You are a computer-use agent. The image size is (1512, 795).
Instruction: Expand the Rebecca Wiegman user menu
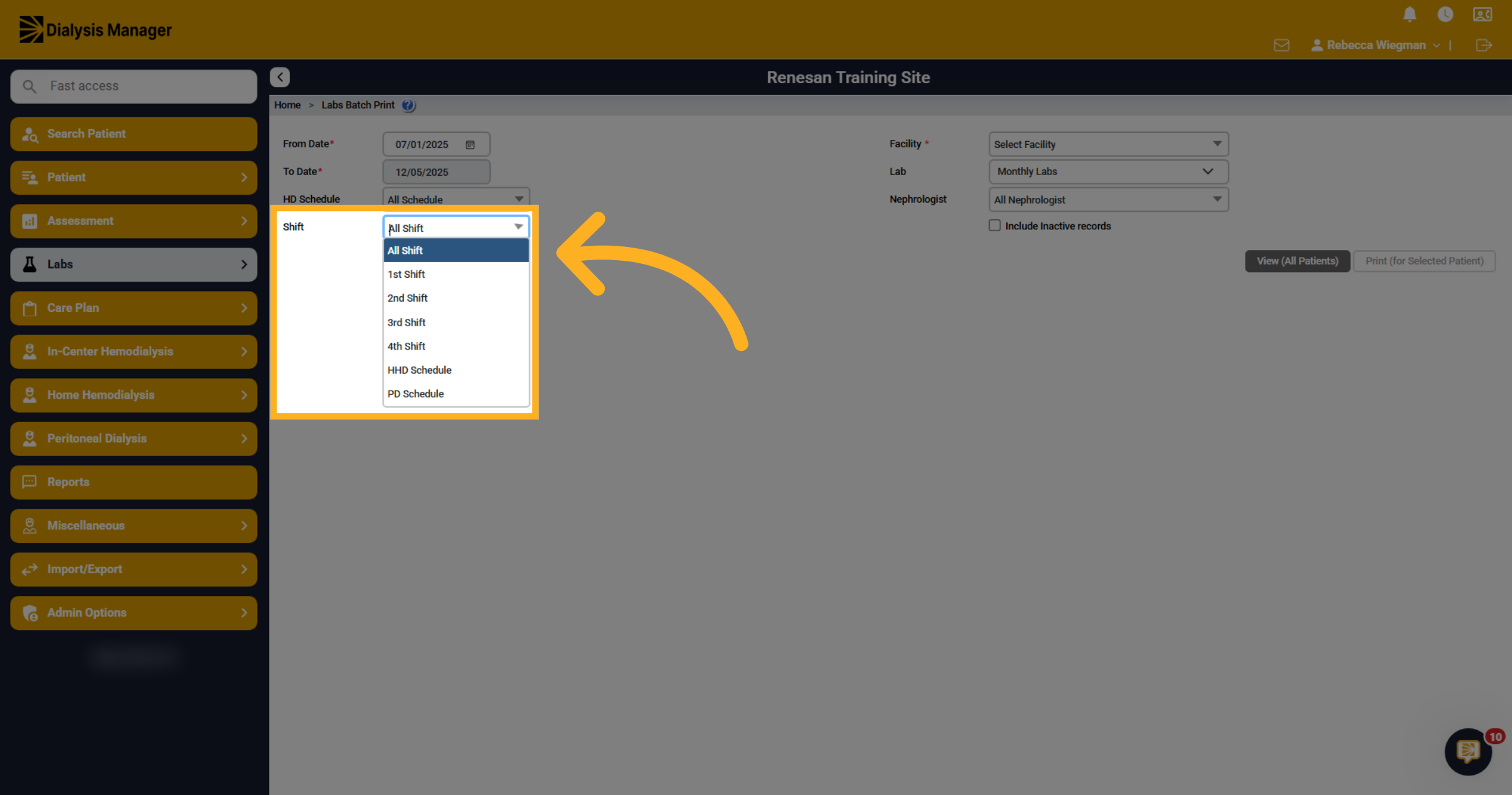point(1376,45)
